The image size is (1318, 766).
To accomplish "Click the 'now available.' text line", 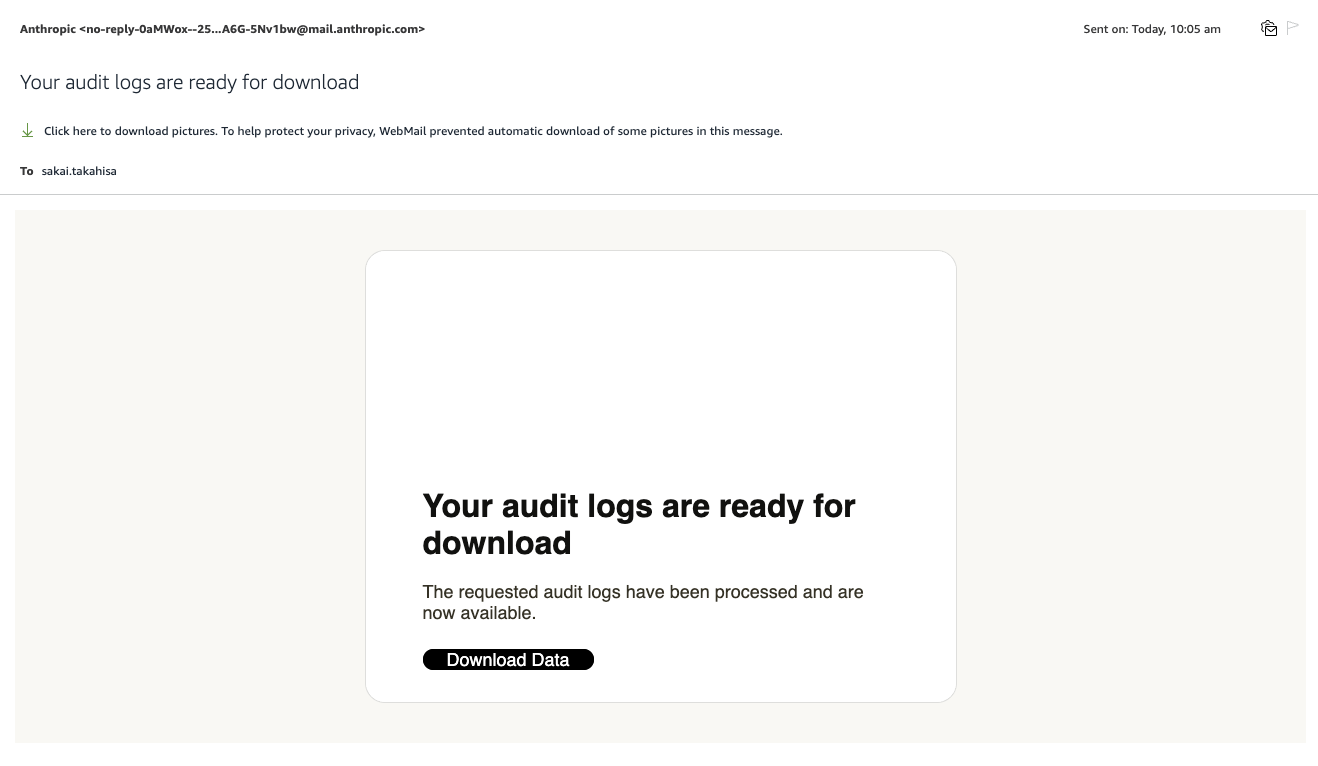I will coord(479,613).
